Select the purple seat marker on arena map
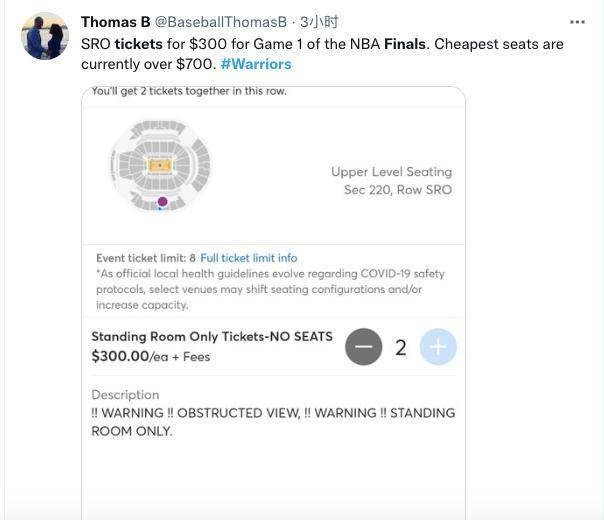This screenshot has height=520, width=604. [x=162, y=201]
